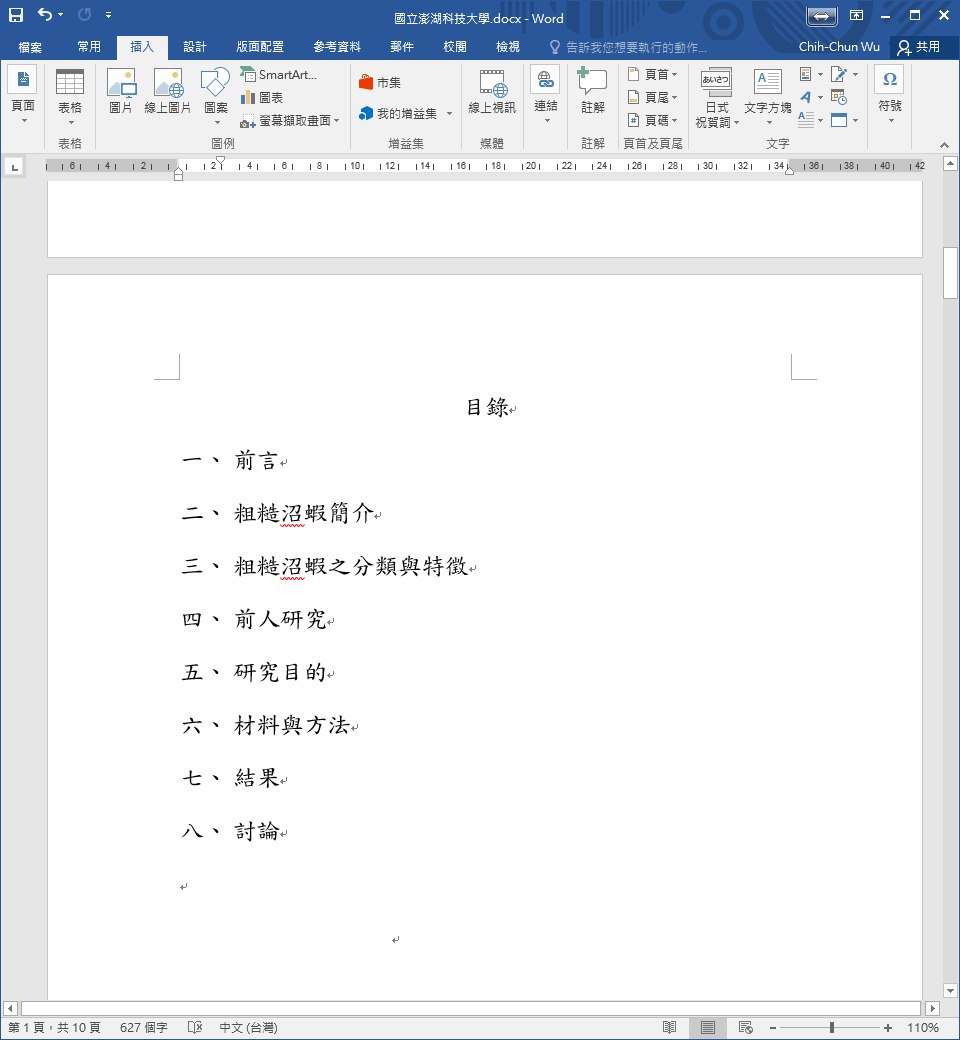Insert a 文字方塊 (Text Box)
The height and width of the screenshot is (1040, 960).
768,98
